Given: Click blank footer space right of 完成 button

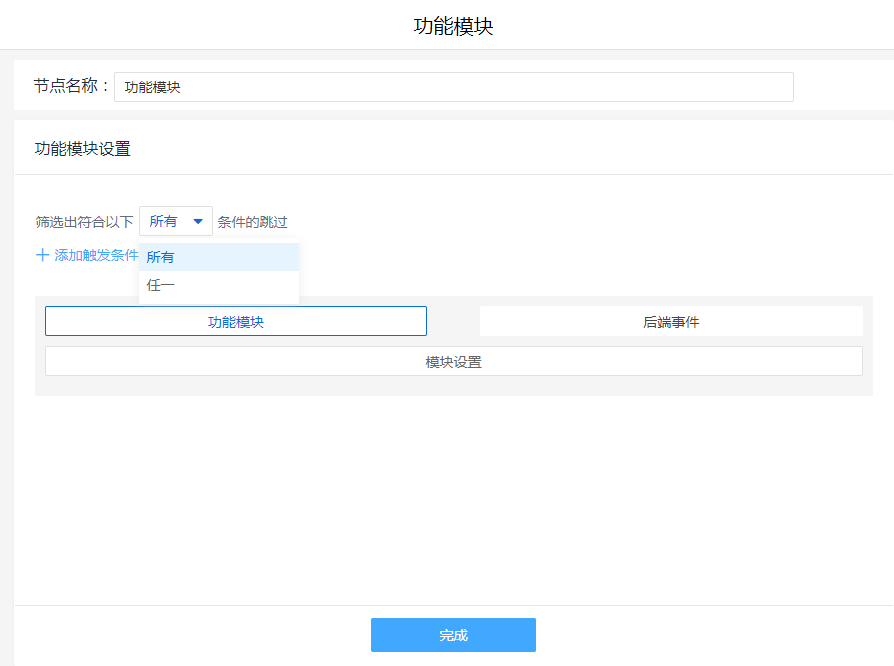Looking at the screenshot, I should pyautogui.click(x=700, y=635).
